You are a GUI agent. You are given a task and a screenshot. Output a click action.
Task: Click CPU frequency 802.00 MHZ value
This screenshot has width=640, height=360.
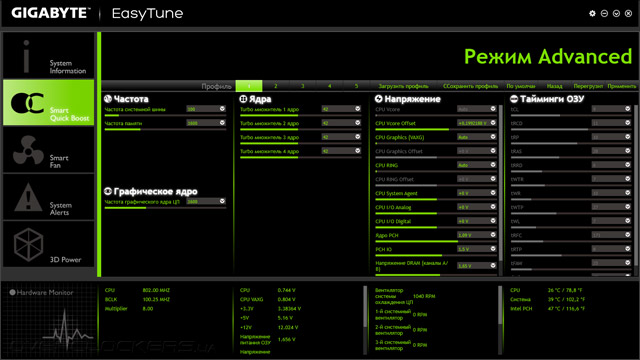pos(156,290)
